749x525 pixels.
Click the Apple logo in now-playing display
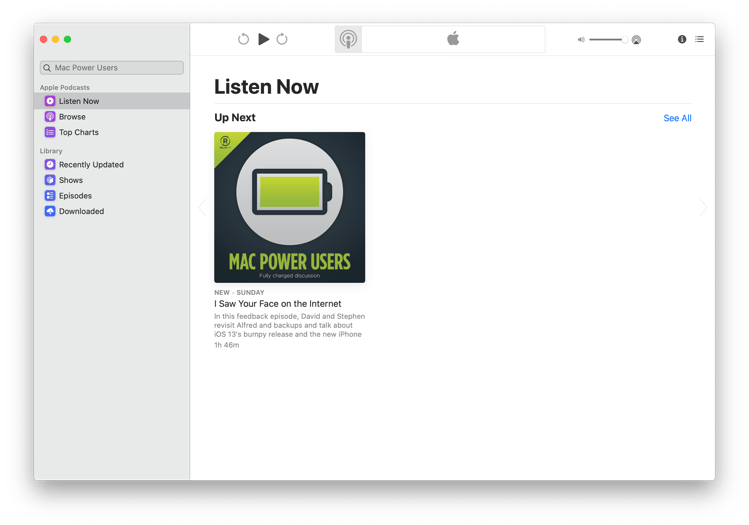point(453,39)
